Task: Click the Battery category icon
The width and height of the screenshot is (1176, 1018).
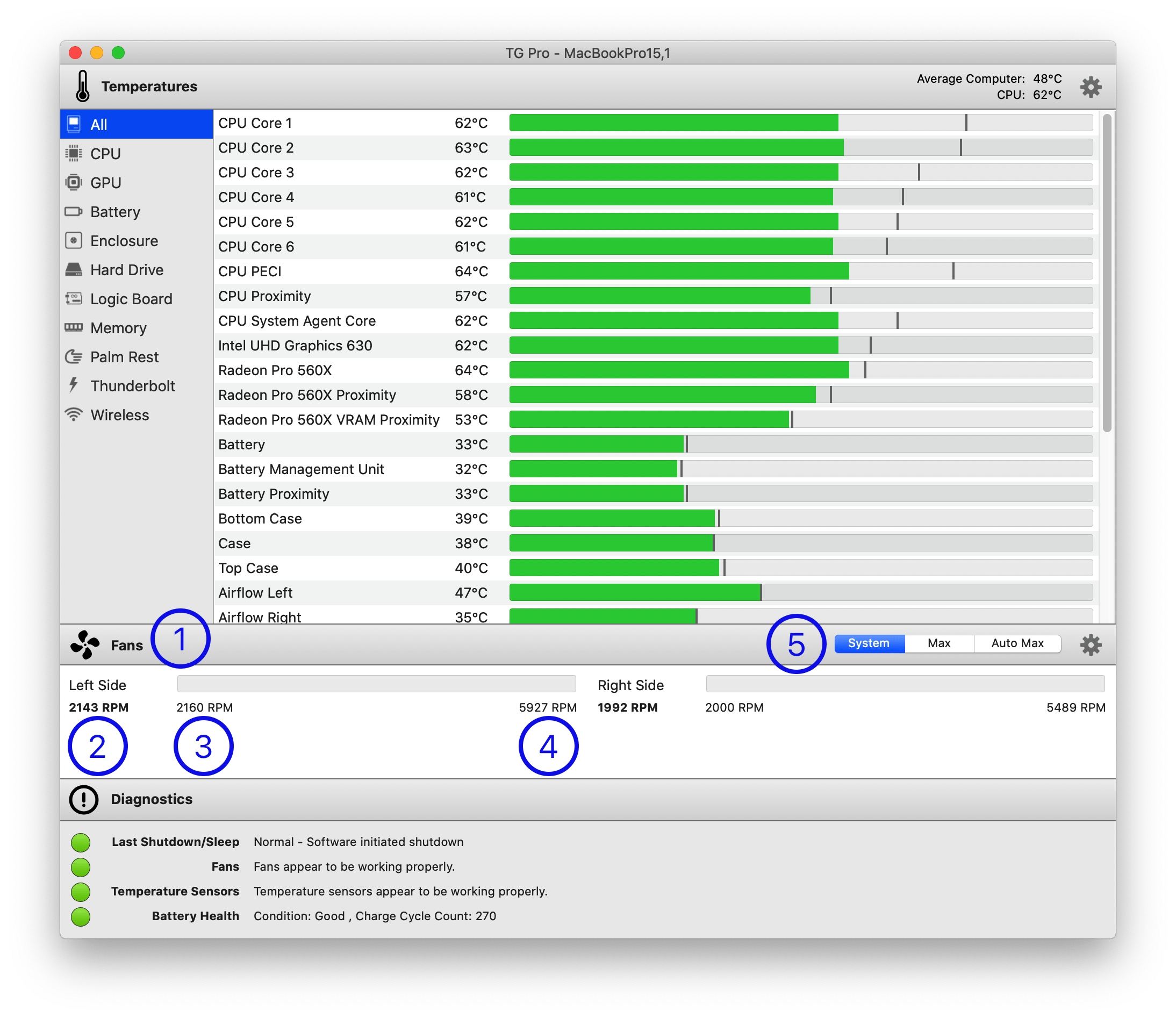Action: pos(74,211)
